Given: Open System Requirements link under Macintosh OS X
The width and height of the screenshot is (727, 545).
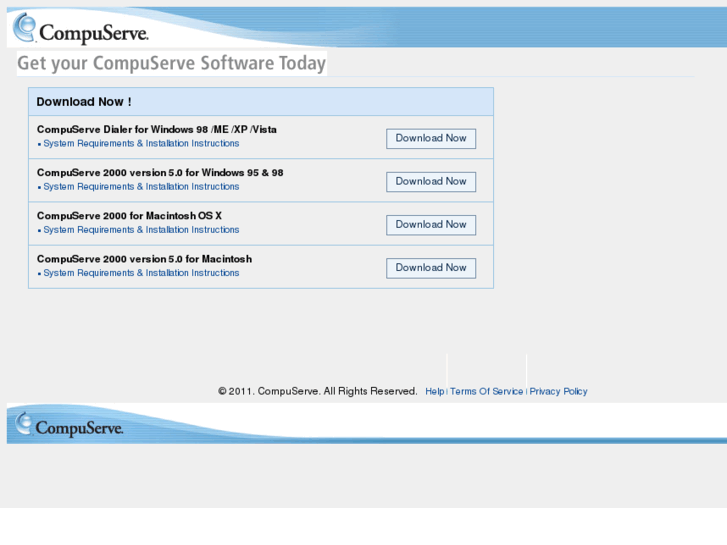Looking at the screenshot, I should click(x=141, y=230).
